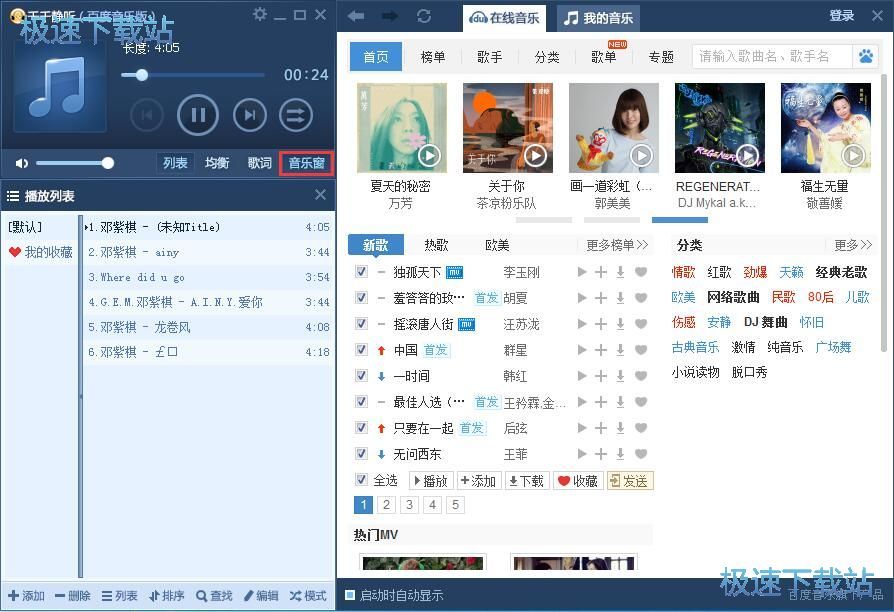Click the volume slider handle

point(107,164)
